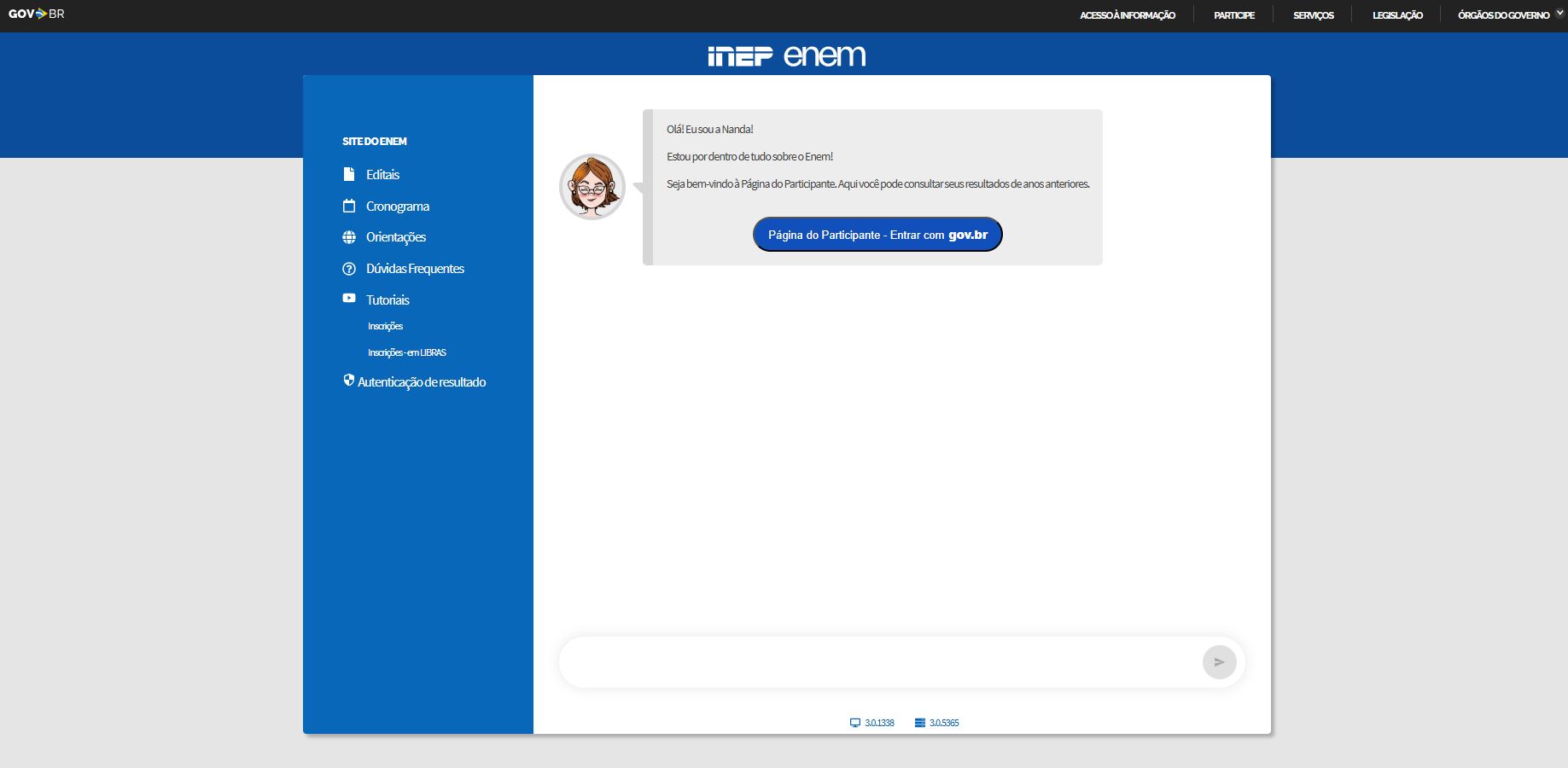This screenshot has height=768, width=1568.
Task: Open the Cronograma link
Action: pos(398,206)
